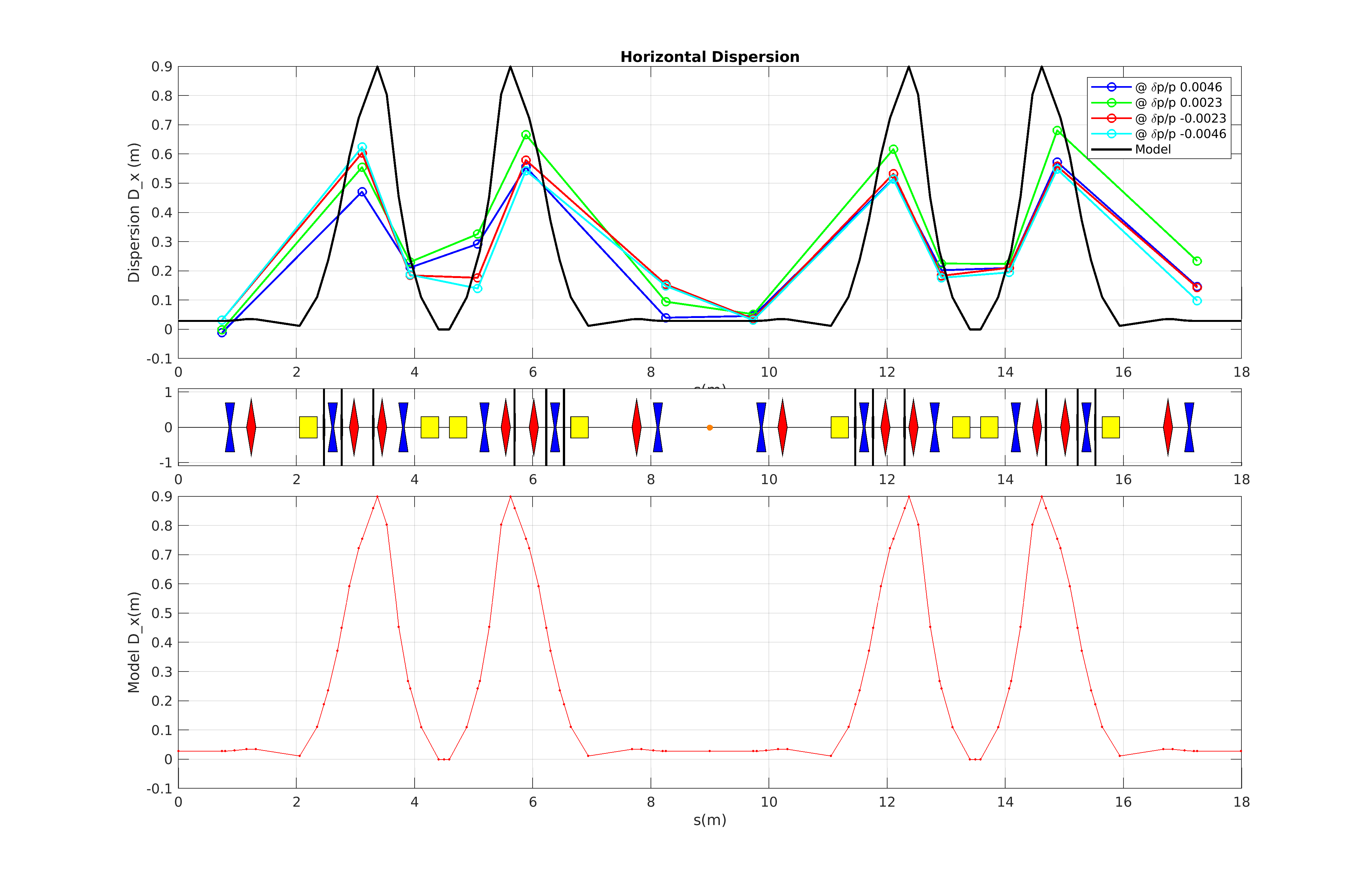Screen dimensions: 1372x886
Task: Click the rightmost yellow dipole box near s=16
Action: tap(1110, 427)
